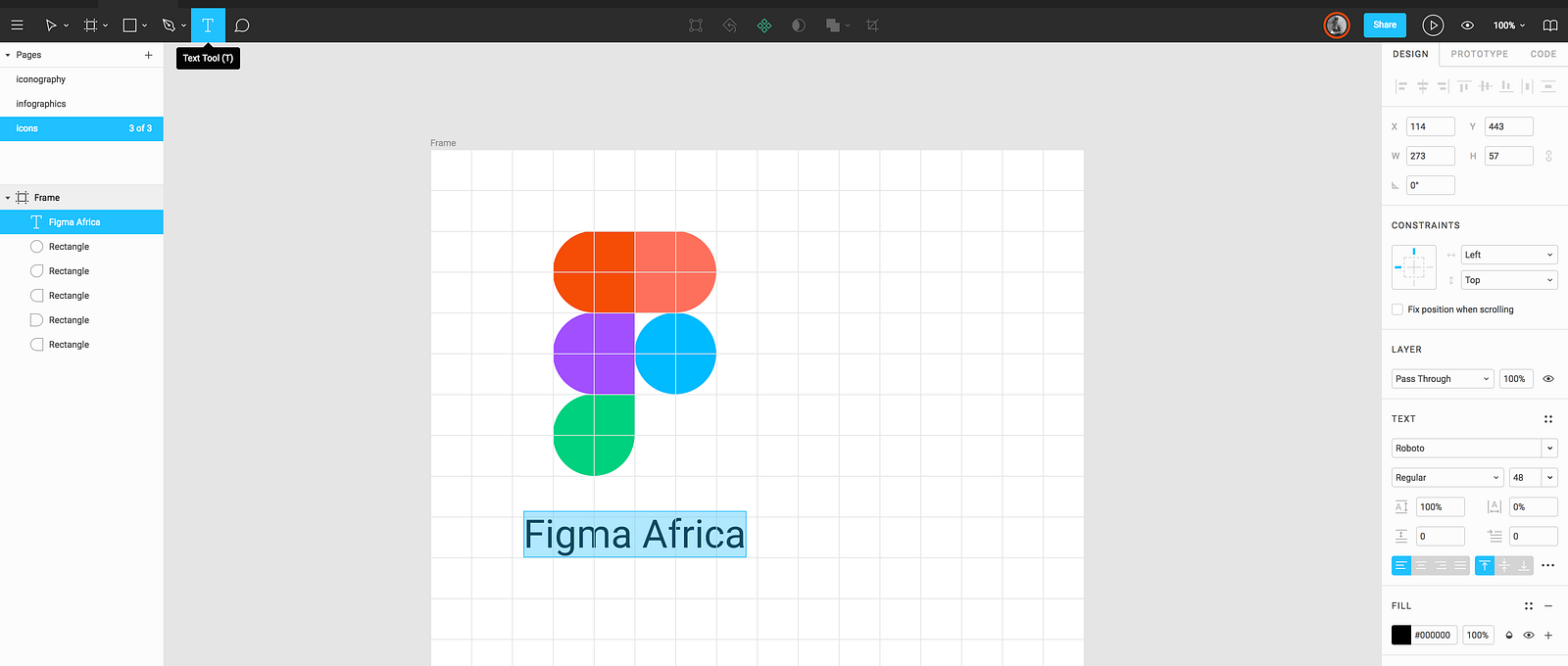This screenshot has height=666, width=1568.
Task: Click the fill blend mode droplet icon
Action: [1509, 636]
